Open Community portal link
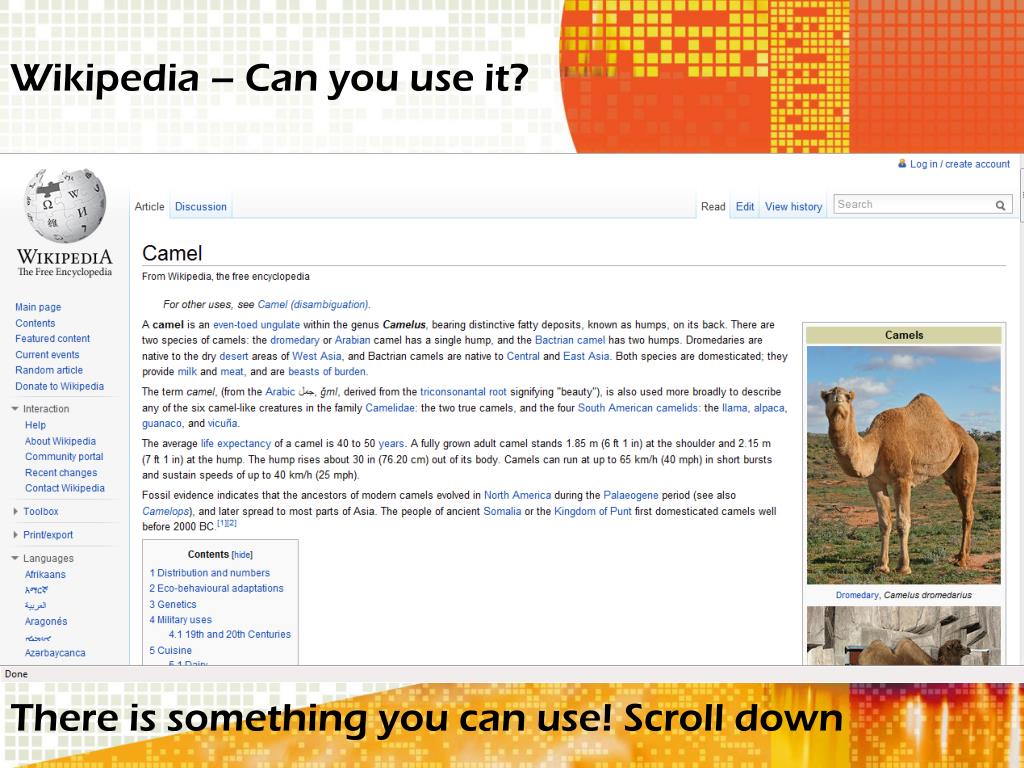Screen dimensions: 1024x768 point(64,456)
